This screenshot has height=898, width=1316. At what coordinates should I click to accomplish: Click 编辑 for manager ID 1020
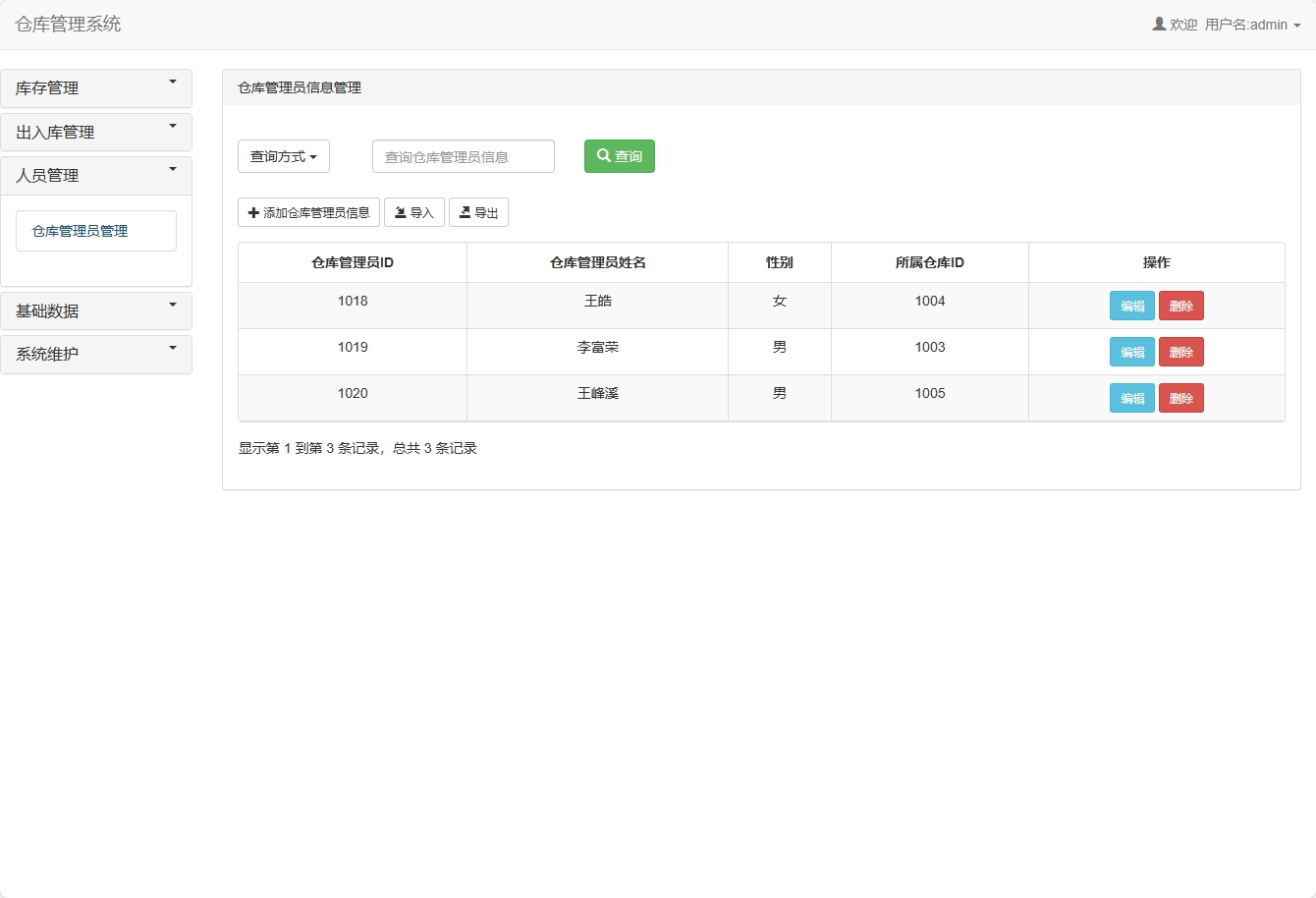(1131, 397)
